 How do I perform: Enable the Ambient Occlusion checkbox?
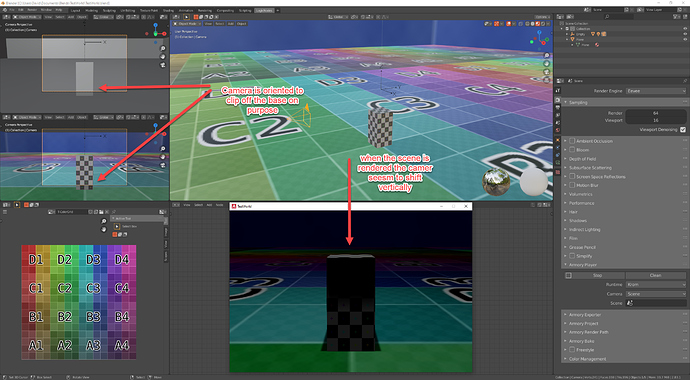pos(572,141)
